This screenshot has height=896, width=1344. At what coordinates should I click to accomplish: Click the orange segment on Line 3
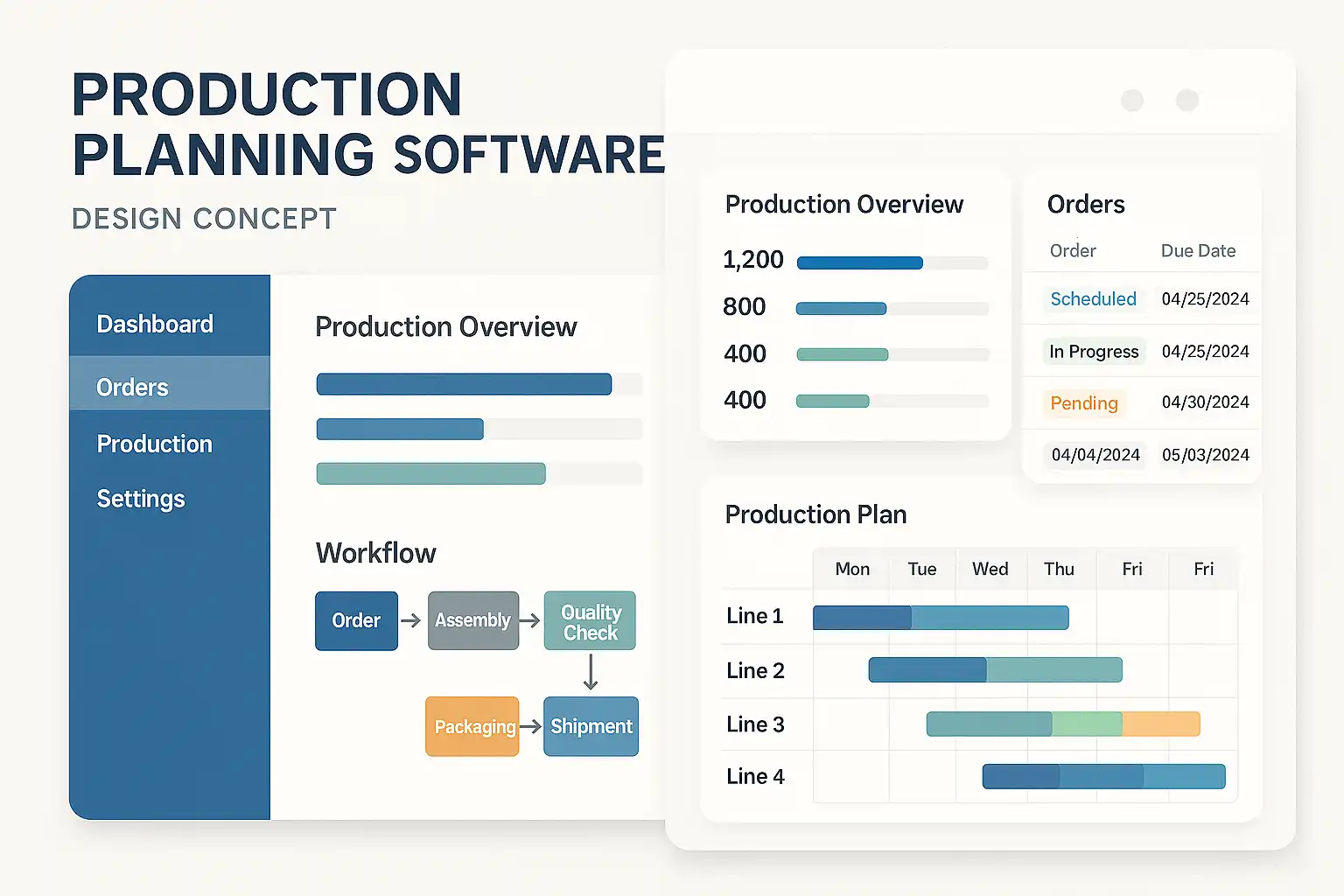(1161, 724)
